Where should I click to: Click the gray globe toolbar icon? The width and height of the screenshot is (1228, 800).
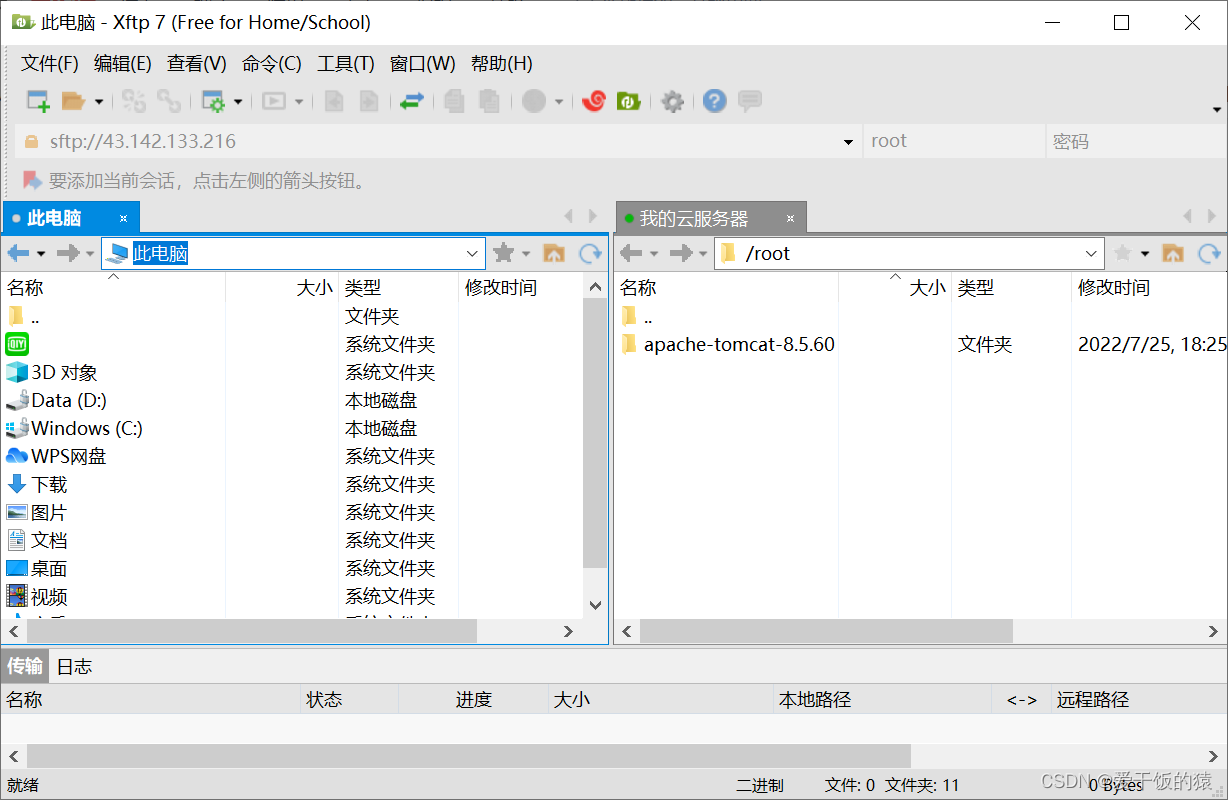pos(535,101)
